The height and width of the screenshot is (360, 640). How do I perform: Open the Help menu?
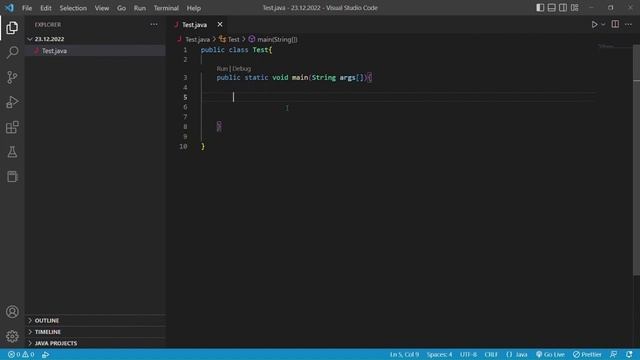coord(193,8)
